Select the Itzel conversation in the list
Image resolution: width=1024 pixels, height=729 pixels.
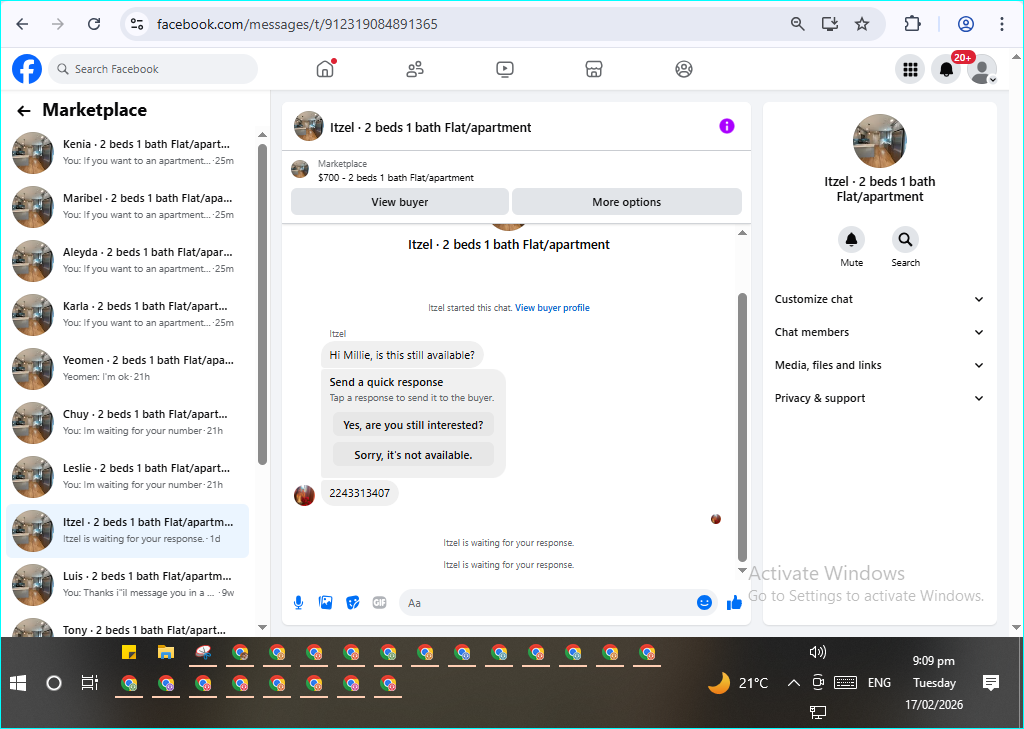[x=128, y=530]
